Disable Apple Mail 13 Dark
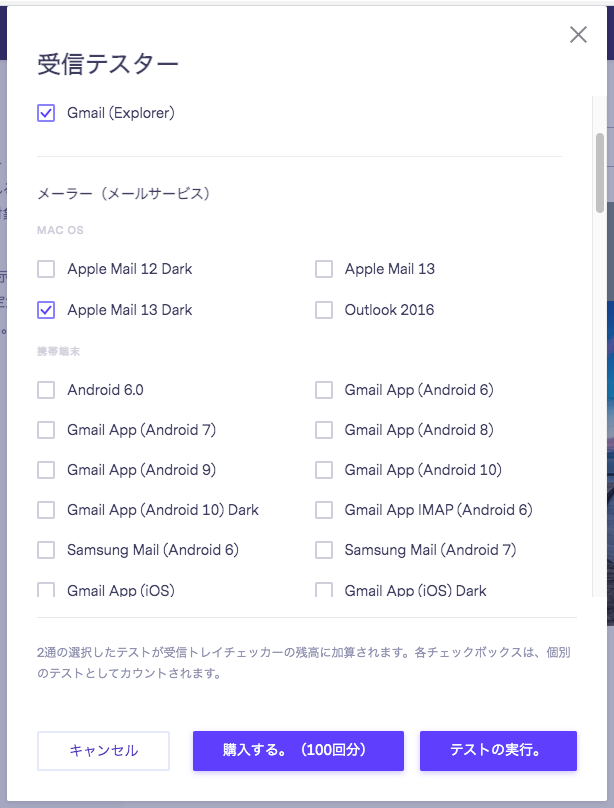The width and height of the screenshot is (614, 808). coord(45,310)
